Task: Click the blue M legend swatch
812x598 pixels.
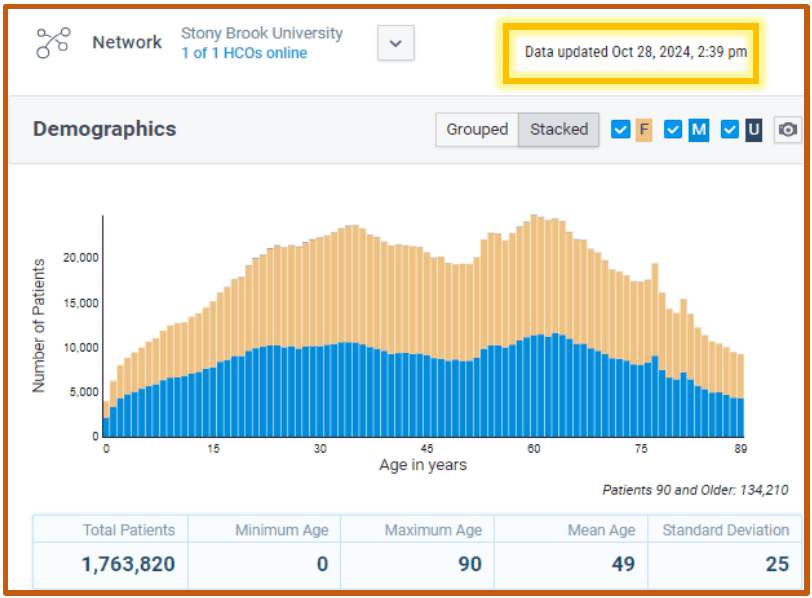Action: pyautogui.click(x=699, y=129)
